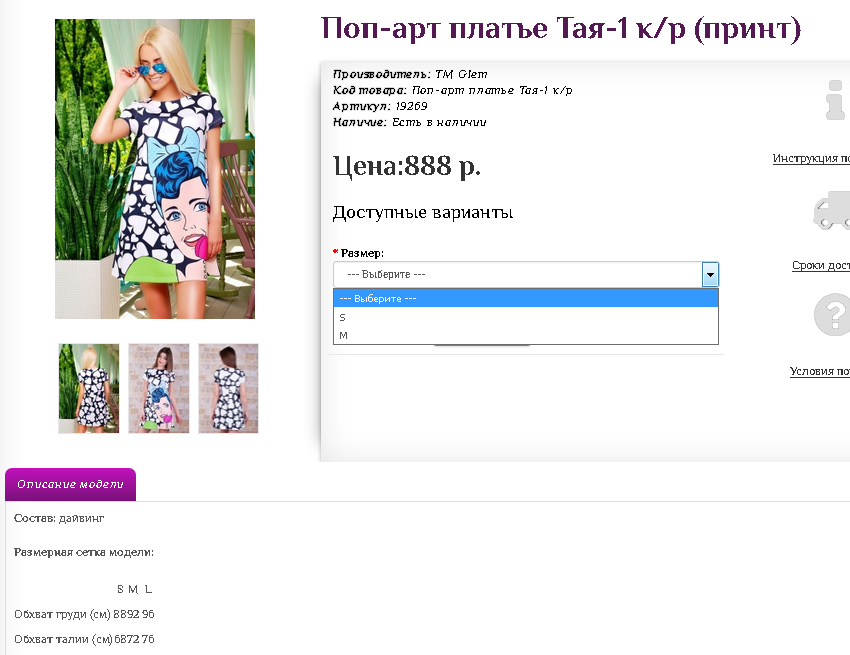Click the Наличие: Есть в наличии text
This screenshot has width=850, height=655.
pyautogui.click(x=409, y=123)
